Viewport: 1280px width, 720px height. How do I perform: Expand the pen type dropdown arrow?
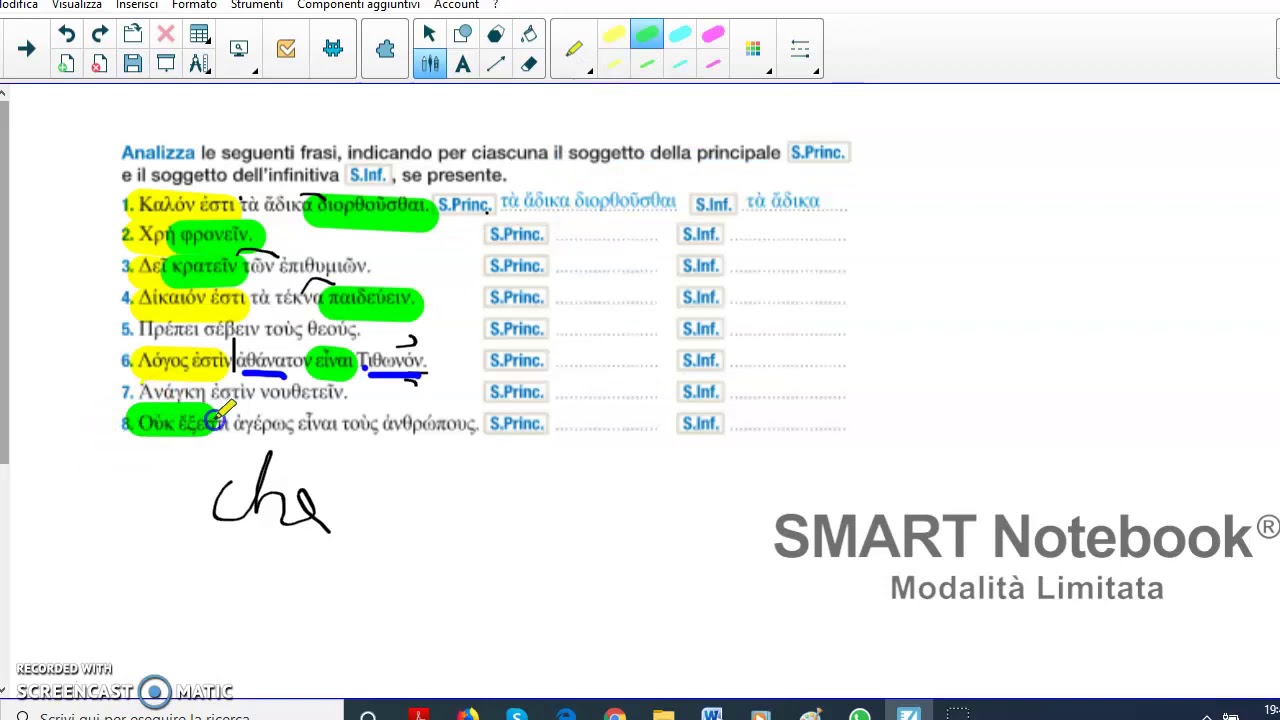click(x=590, y=71)
